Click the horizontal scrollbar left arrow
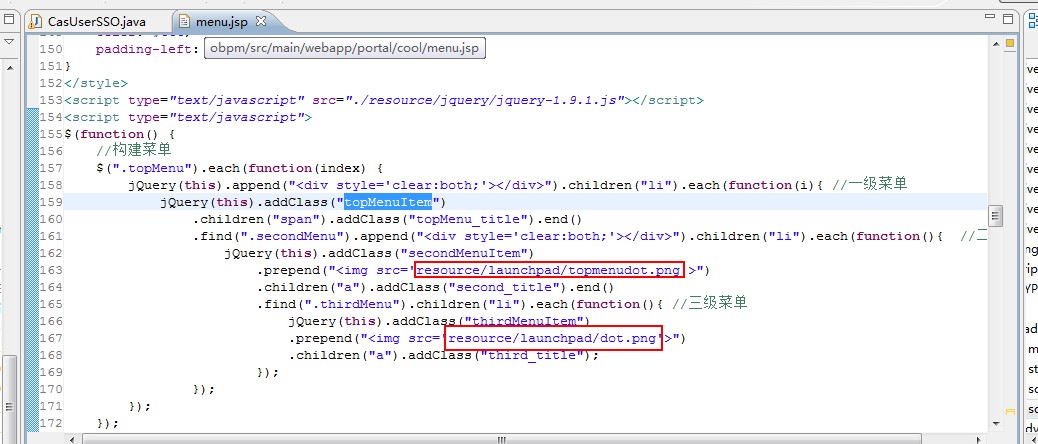The height and width of the screenshot is (444, 1038). pyautogui.click(x=70, y=438)
